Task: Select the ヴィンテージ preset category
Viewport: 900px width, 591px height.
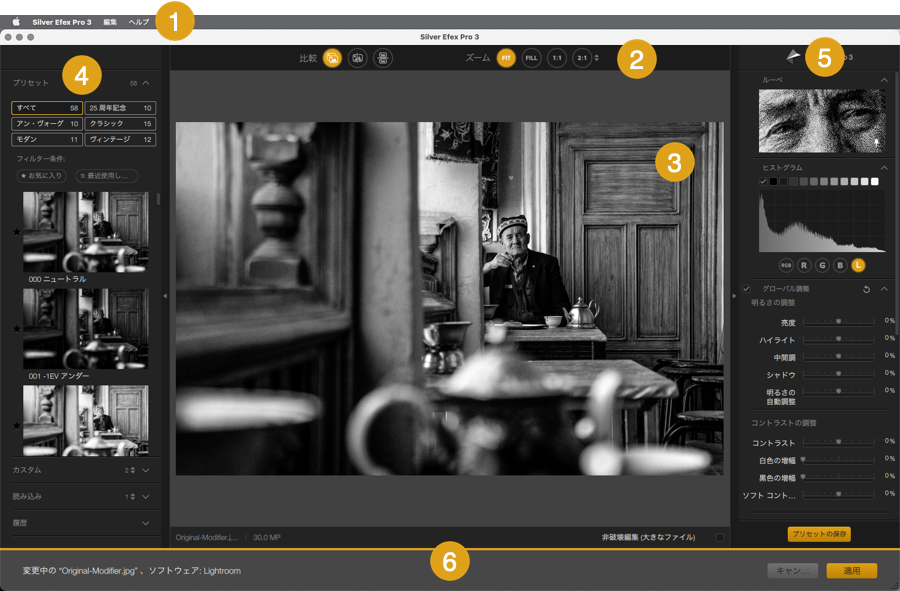Action: 121,139
